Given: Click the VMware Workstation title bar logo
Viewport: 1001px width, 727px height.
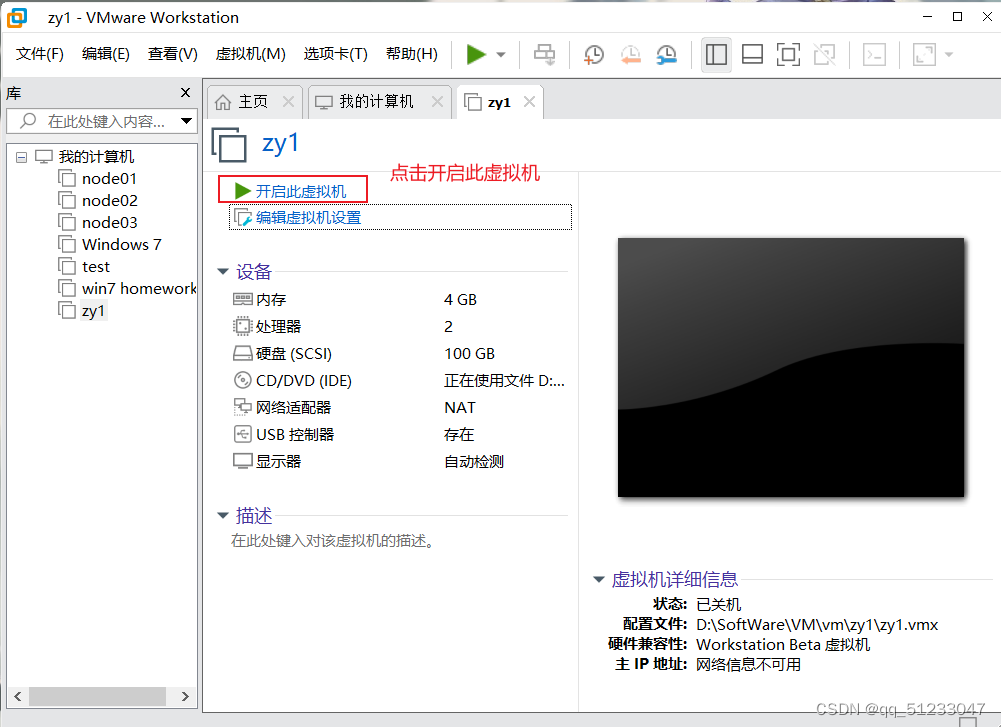Looking at the screenshot, I should tap(17, 17).
